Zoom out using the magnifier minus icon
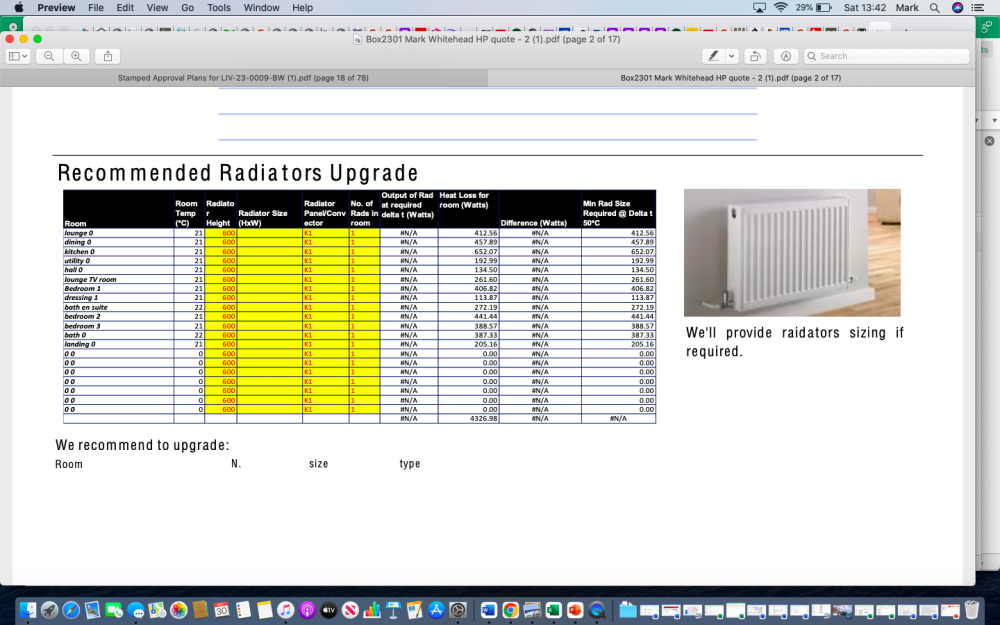 49,56
